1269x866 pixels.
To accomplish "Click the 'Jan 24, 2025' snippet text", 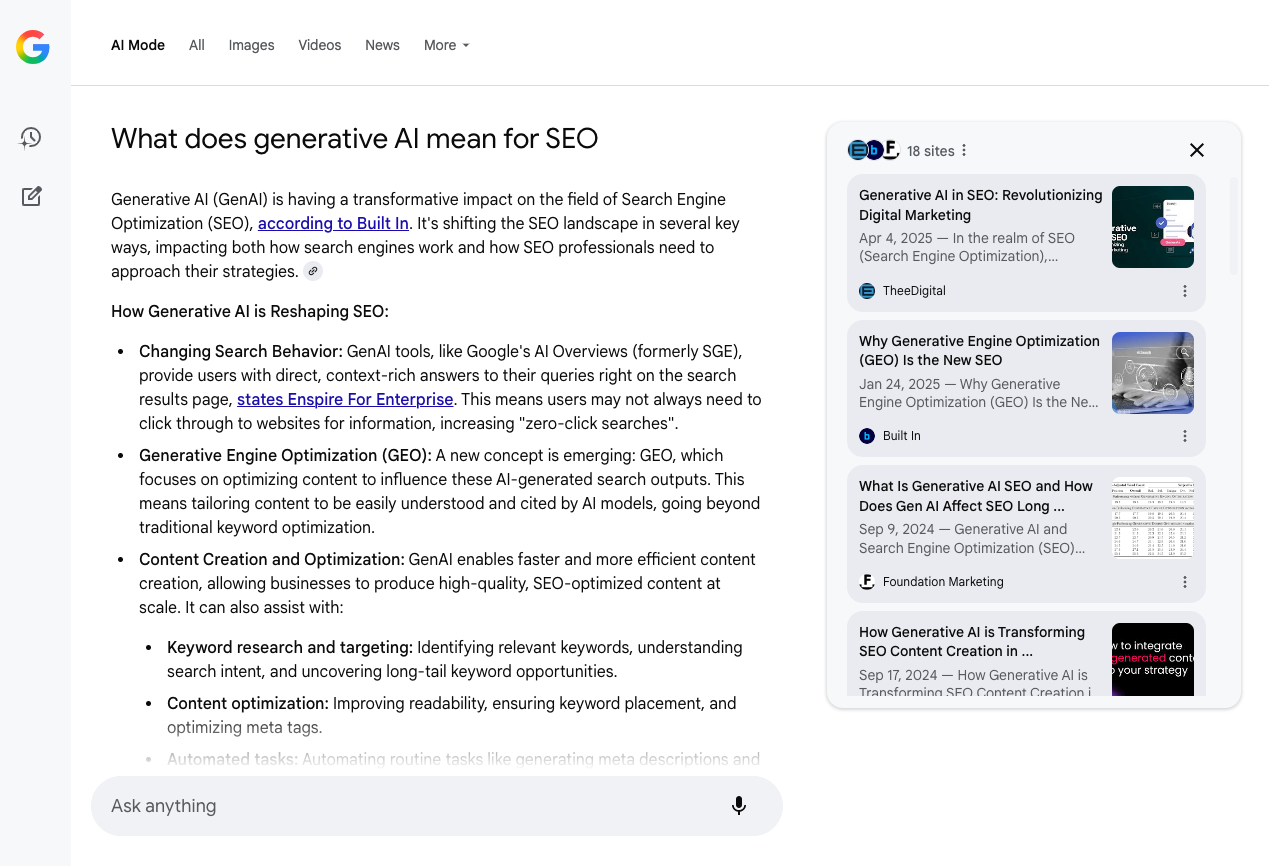I will (x=979, y=393).
